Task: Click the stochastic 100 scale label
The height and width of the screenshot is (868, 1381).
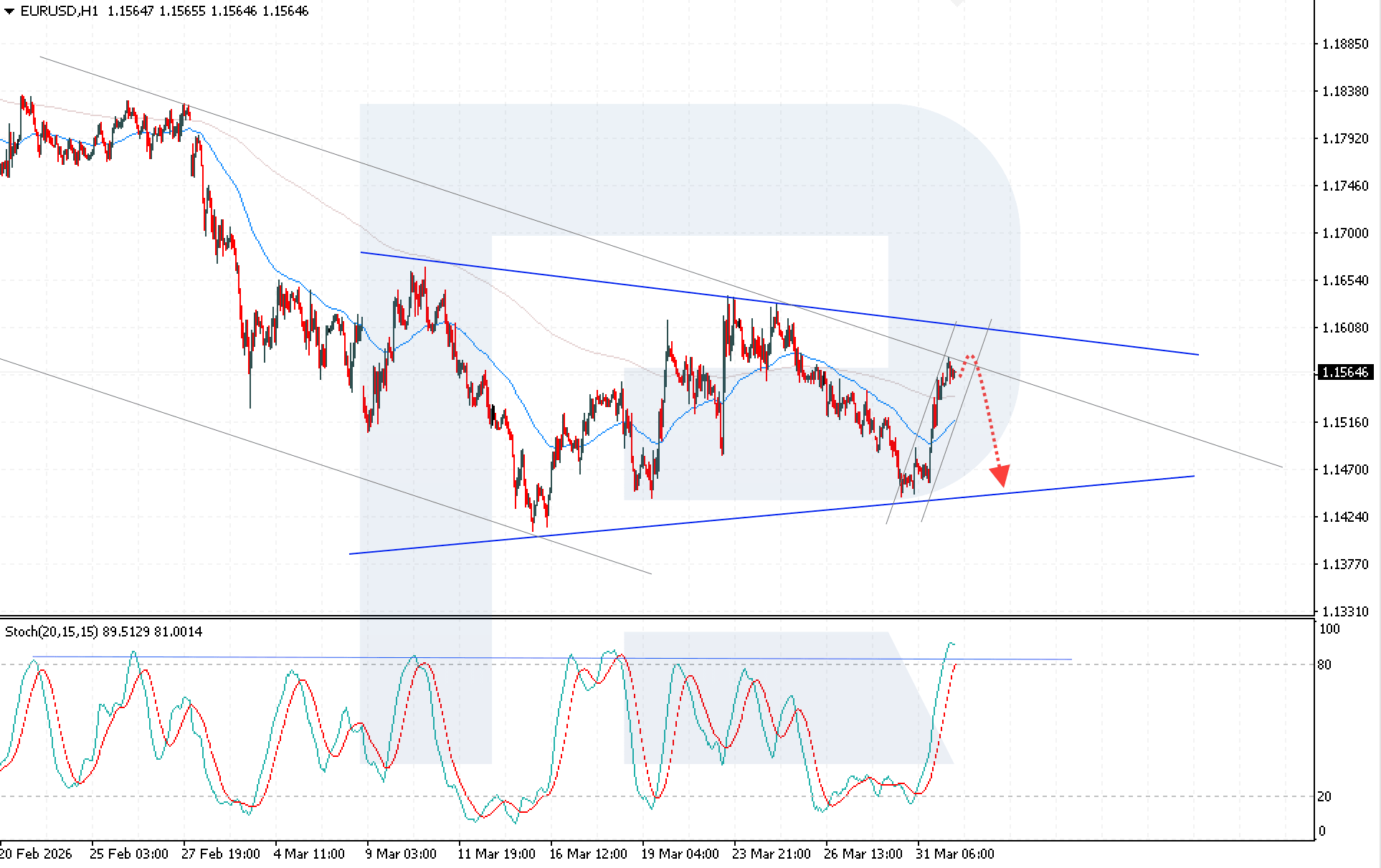Action: click(x=1329, y=629)
